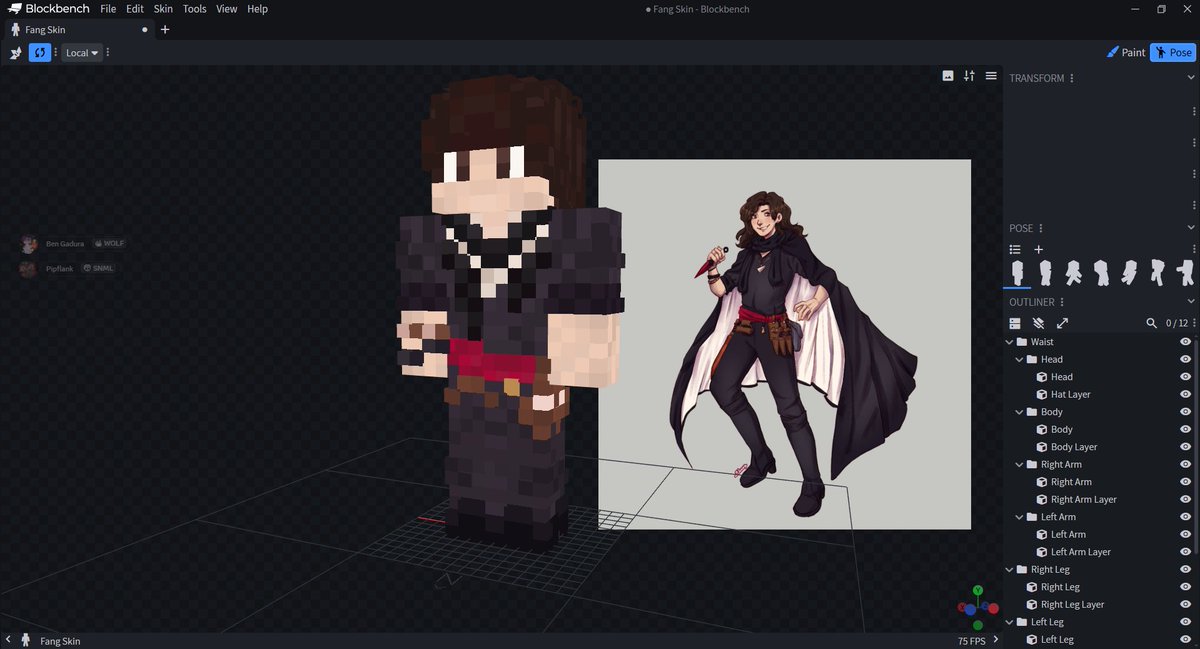Toggle visibility of Waist group
This screenshot has width=1200, height=649.
[1185, 342]
